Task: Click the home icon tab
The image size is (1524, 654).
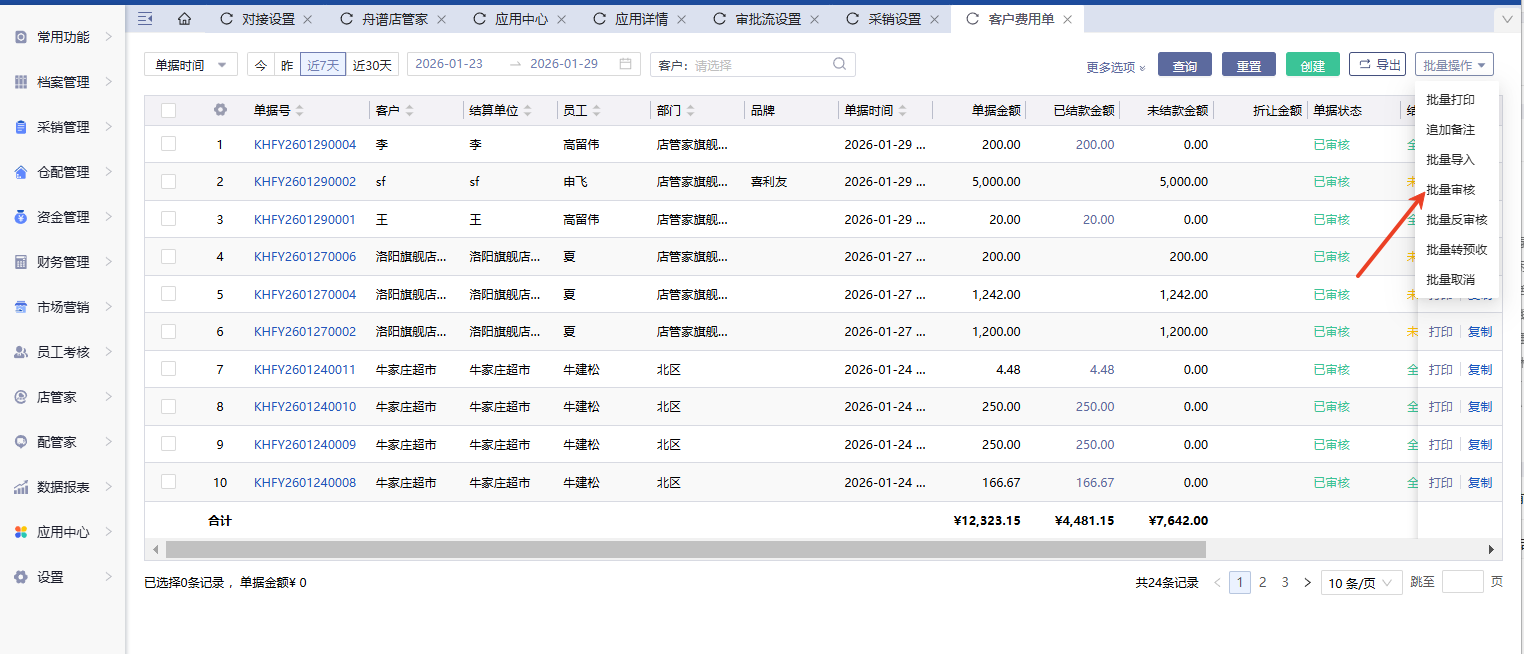Action: click(184, 19)
